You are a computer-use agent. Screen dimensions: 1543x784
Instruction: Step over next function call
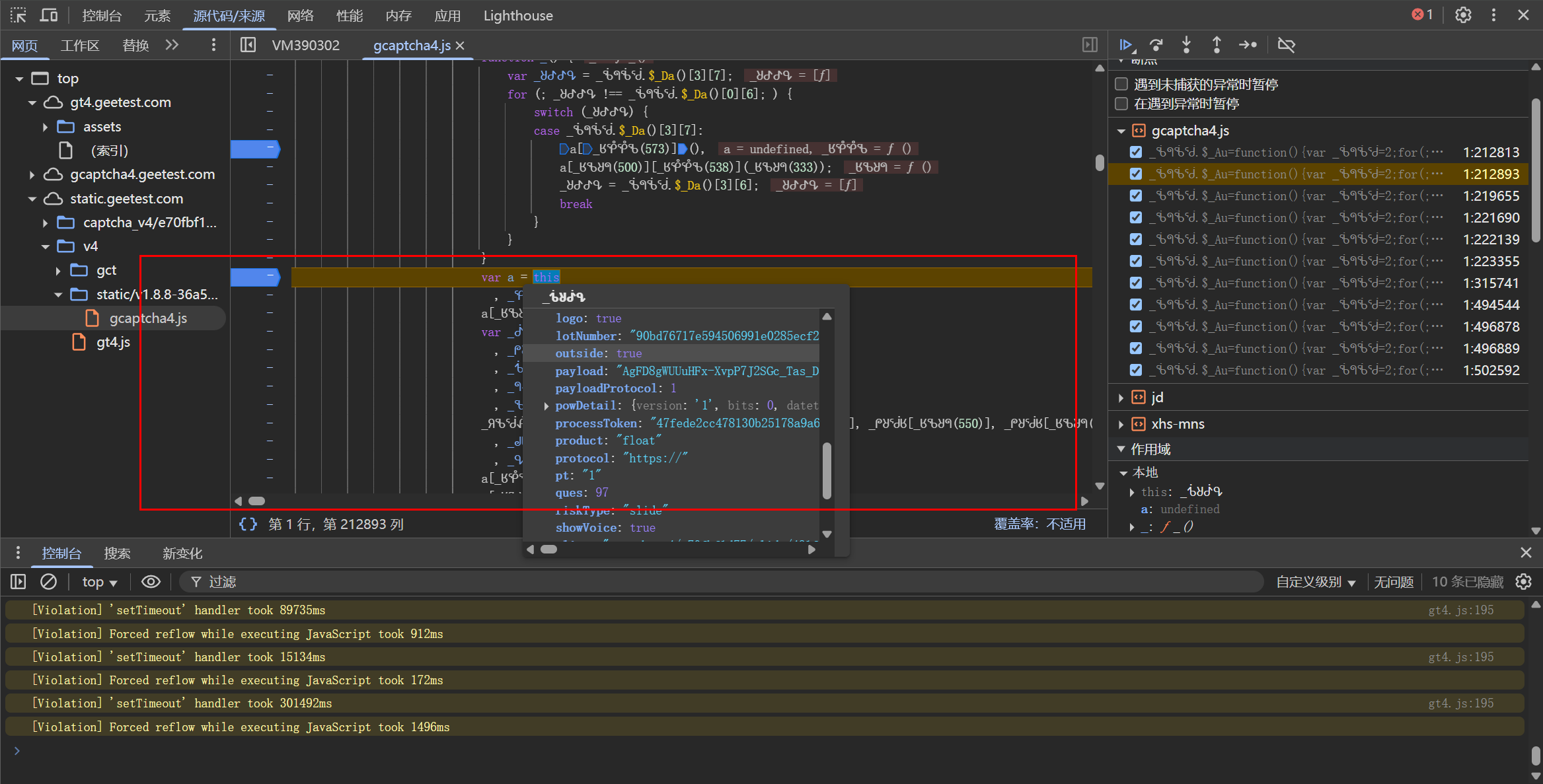(1156, 45)
